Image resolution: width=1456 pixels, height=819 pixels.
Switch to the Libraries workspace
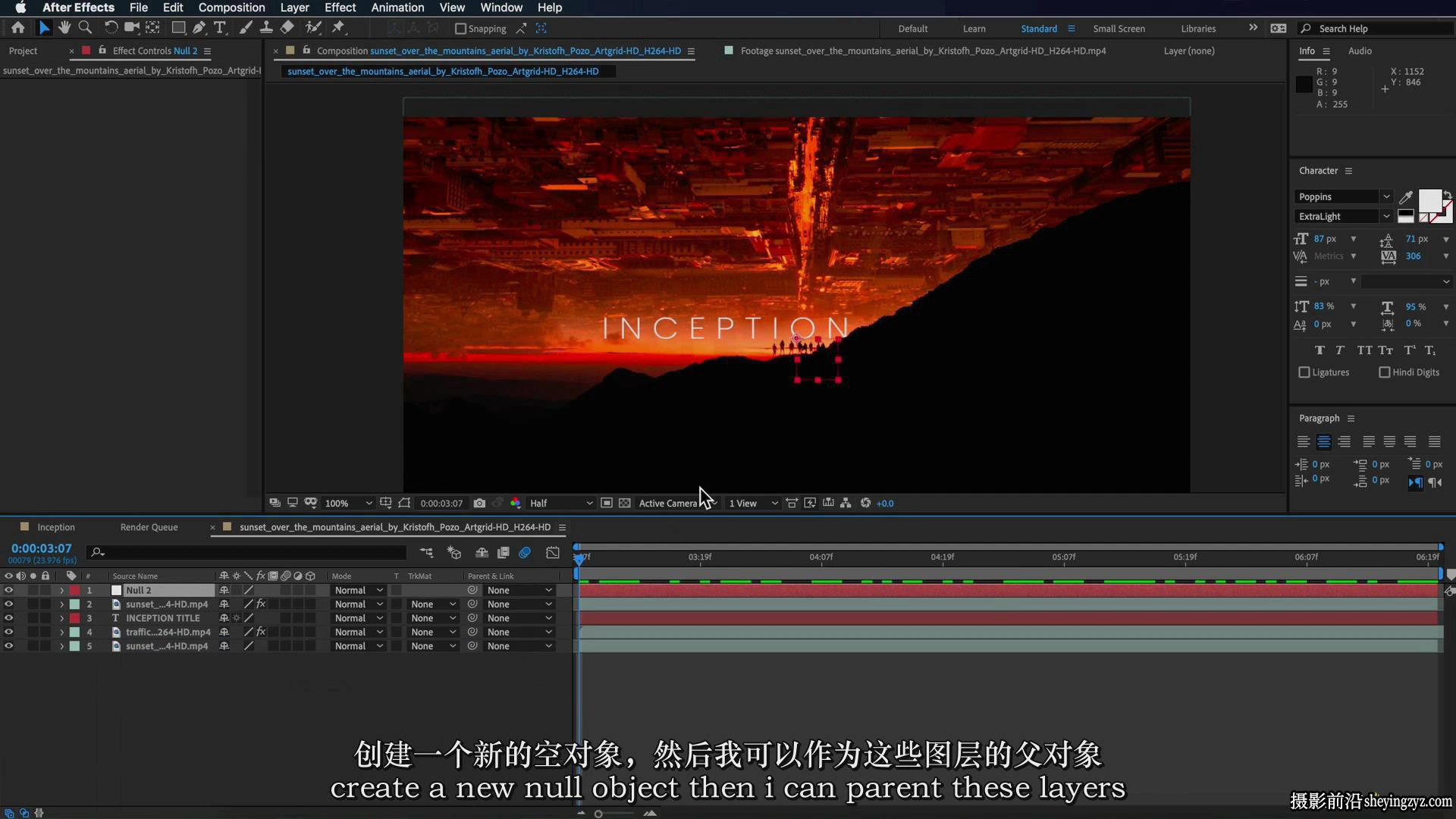[1198, 29]
